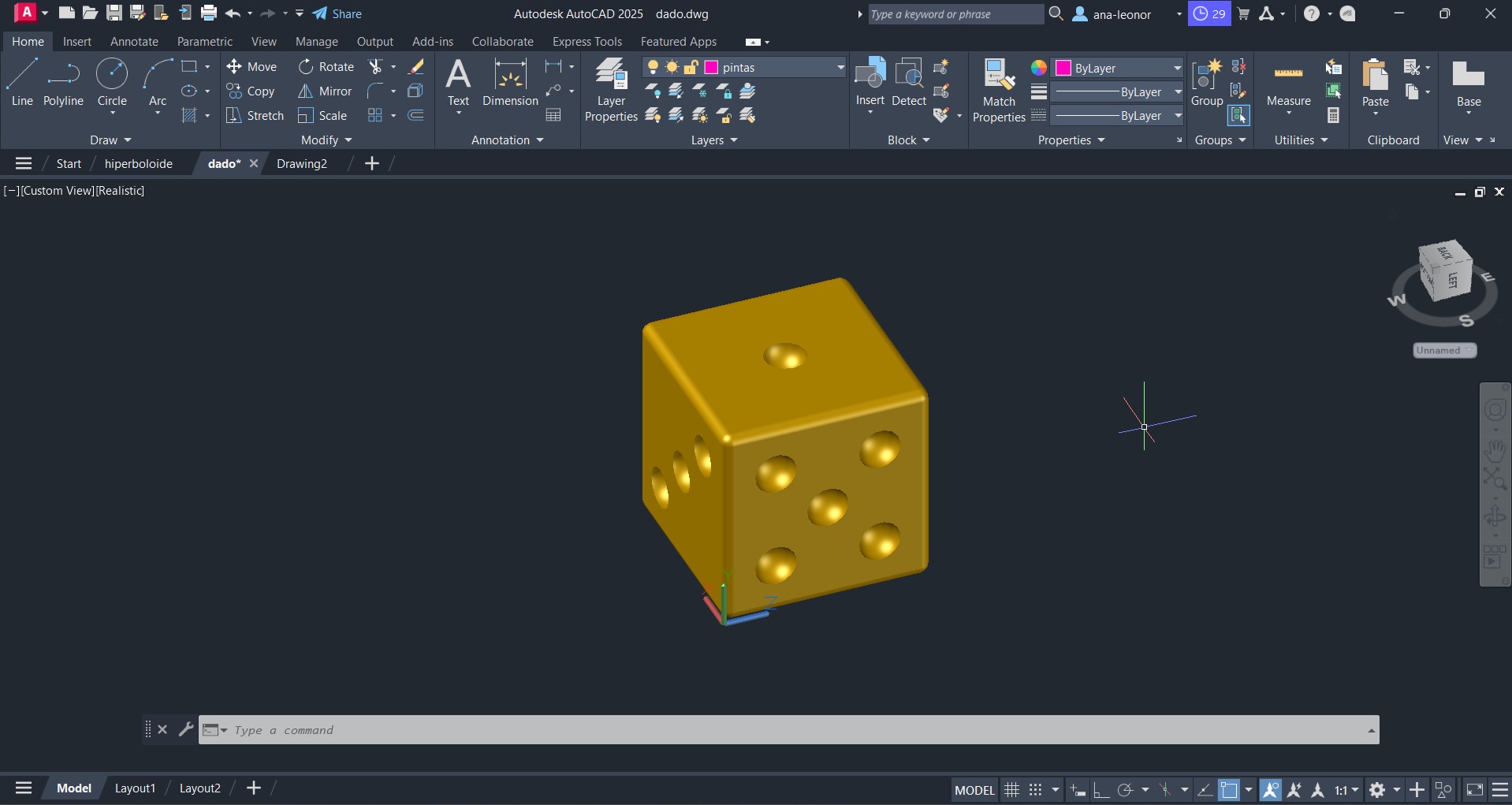1512x805 pixels.
Task: Click the Match Properties icon
Action: (998, 89)
